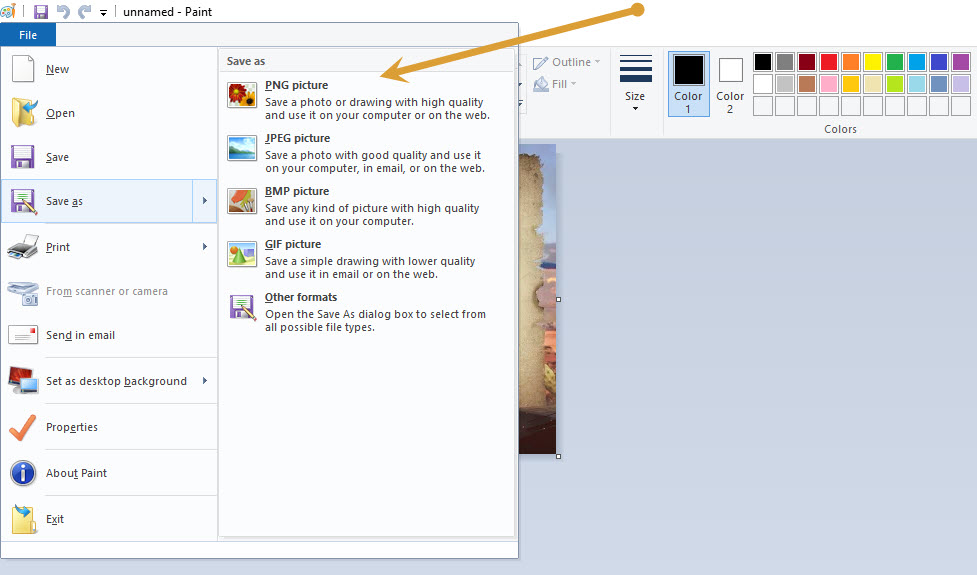
Task: Pick the lime green color swatch
Action: click(895, 83)
